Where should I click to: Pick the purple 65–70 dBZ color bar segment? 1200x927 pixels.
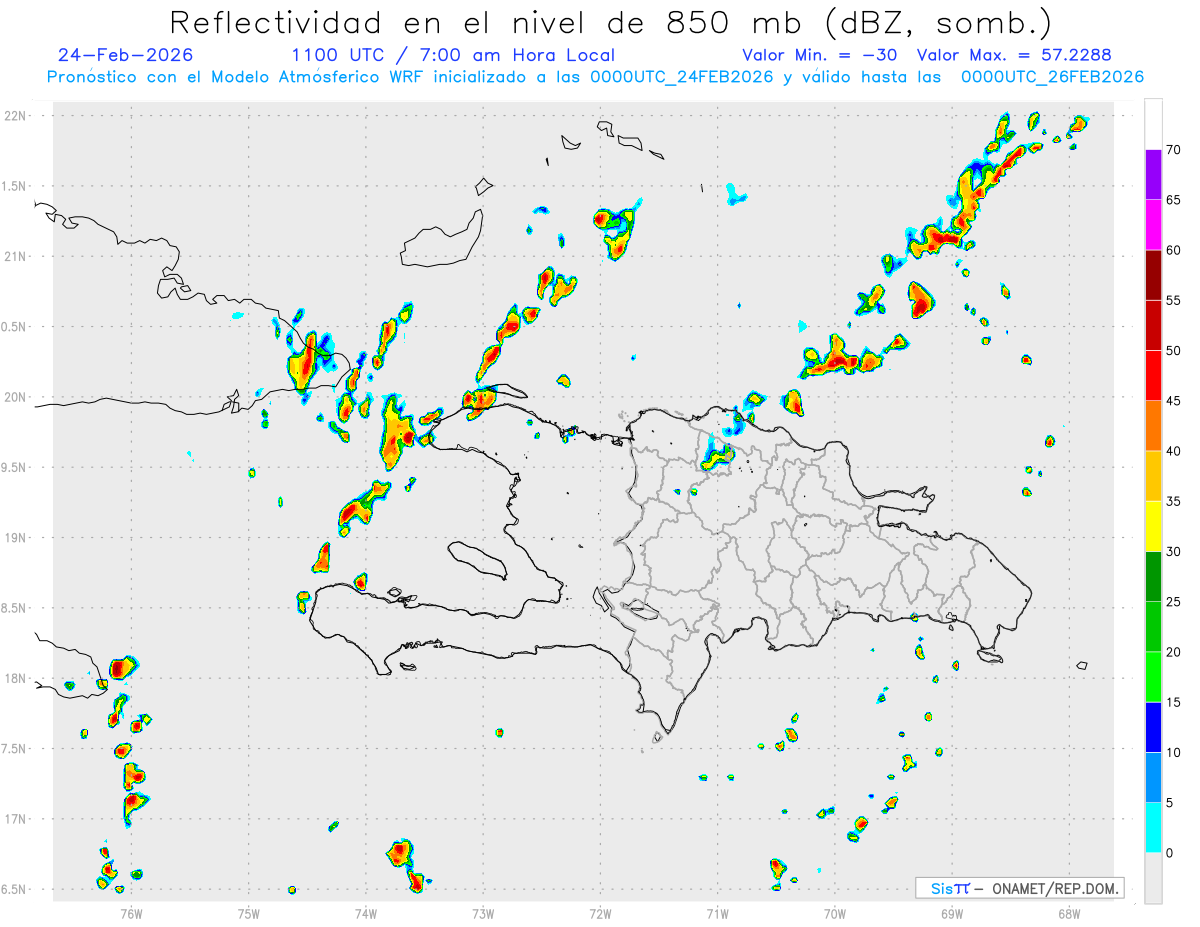pos(1153,174)
